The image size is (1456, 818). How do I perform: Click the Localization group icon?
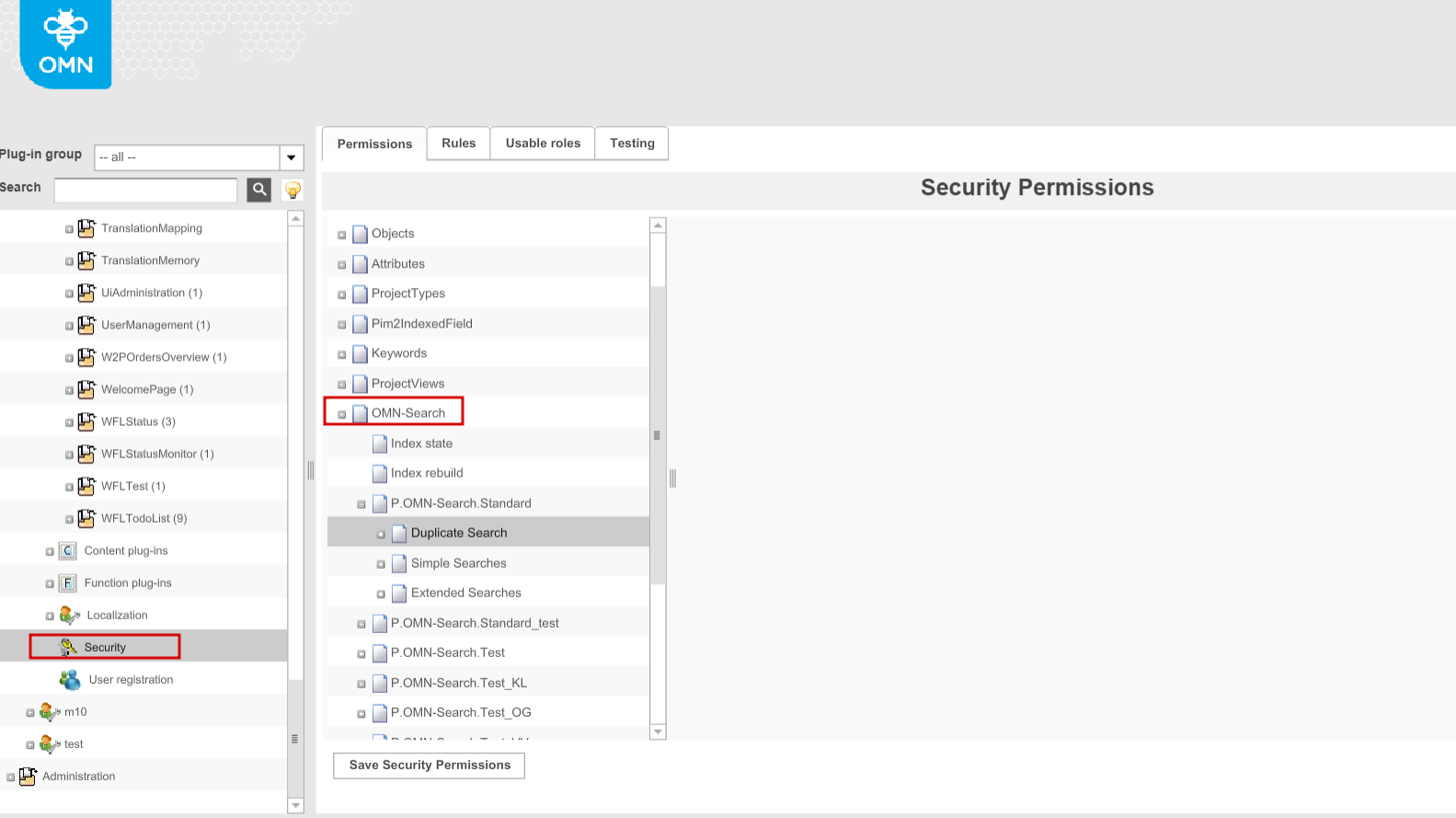pyautogui.click(x=68, y=615)
